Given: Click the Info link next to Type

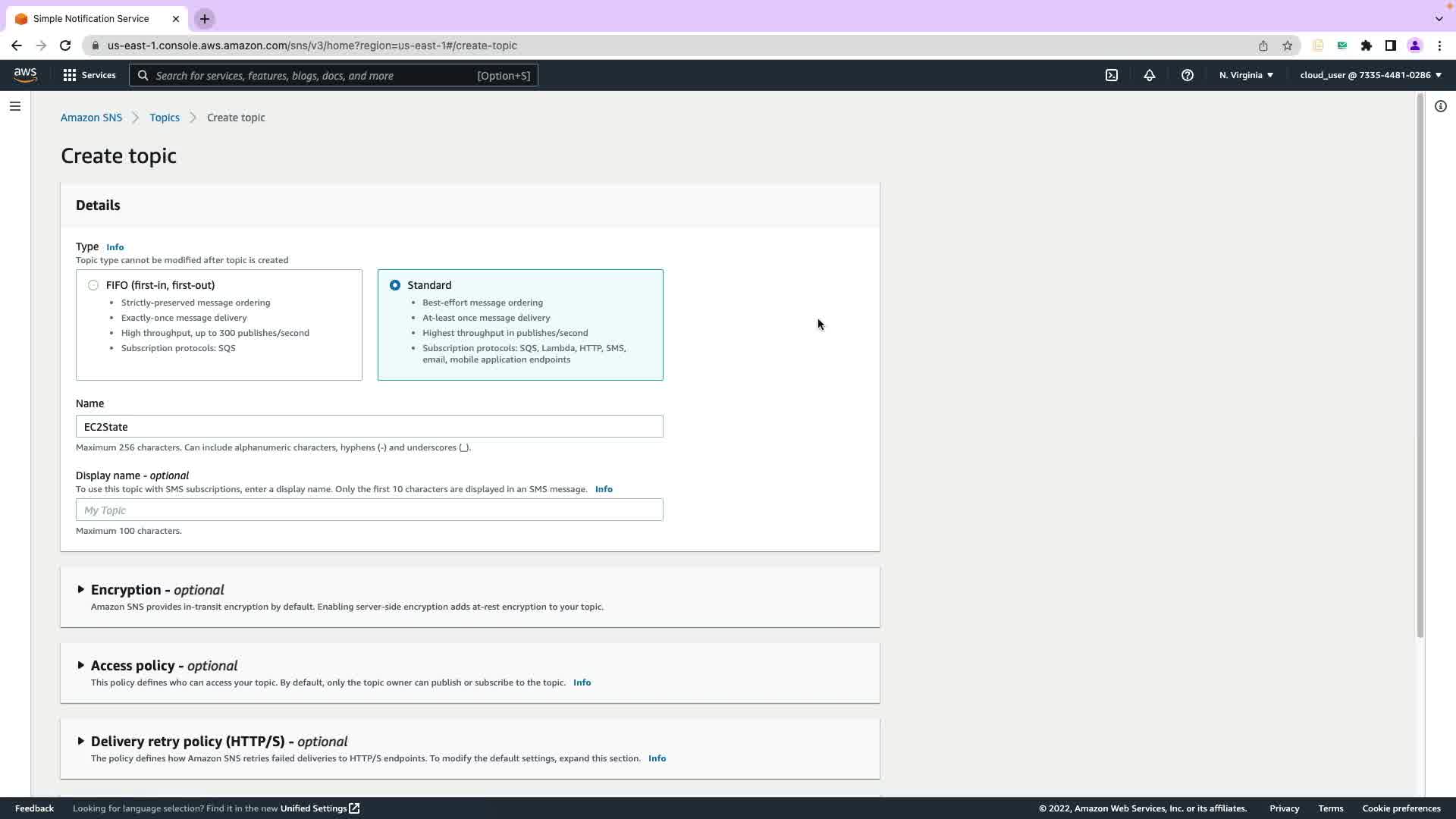Looking at the screenshot, I should coord(115,247).
